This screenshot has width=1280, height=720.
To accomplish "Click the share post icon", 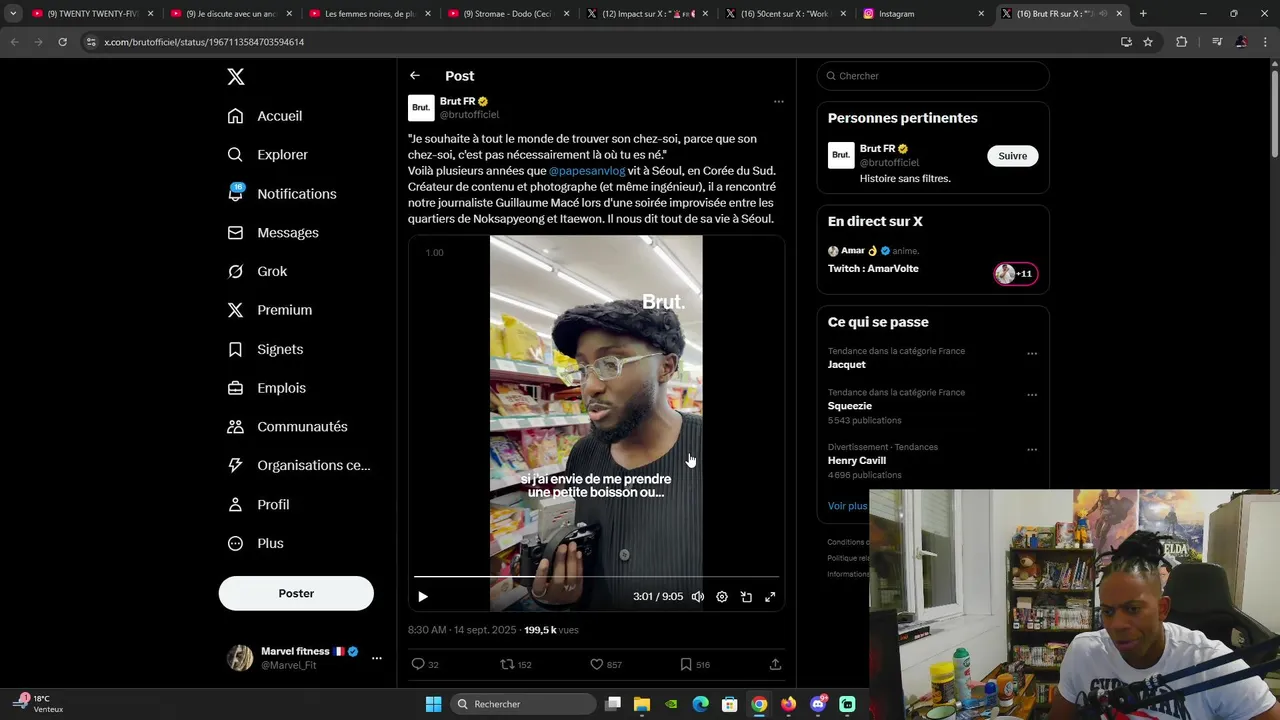I will pyautogui.click(x=775, y=664).
